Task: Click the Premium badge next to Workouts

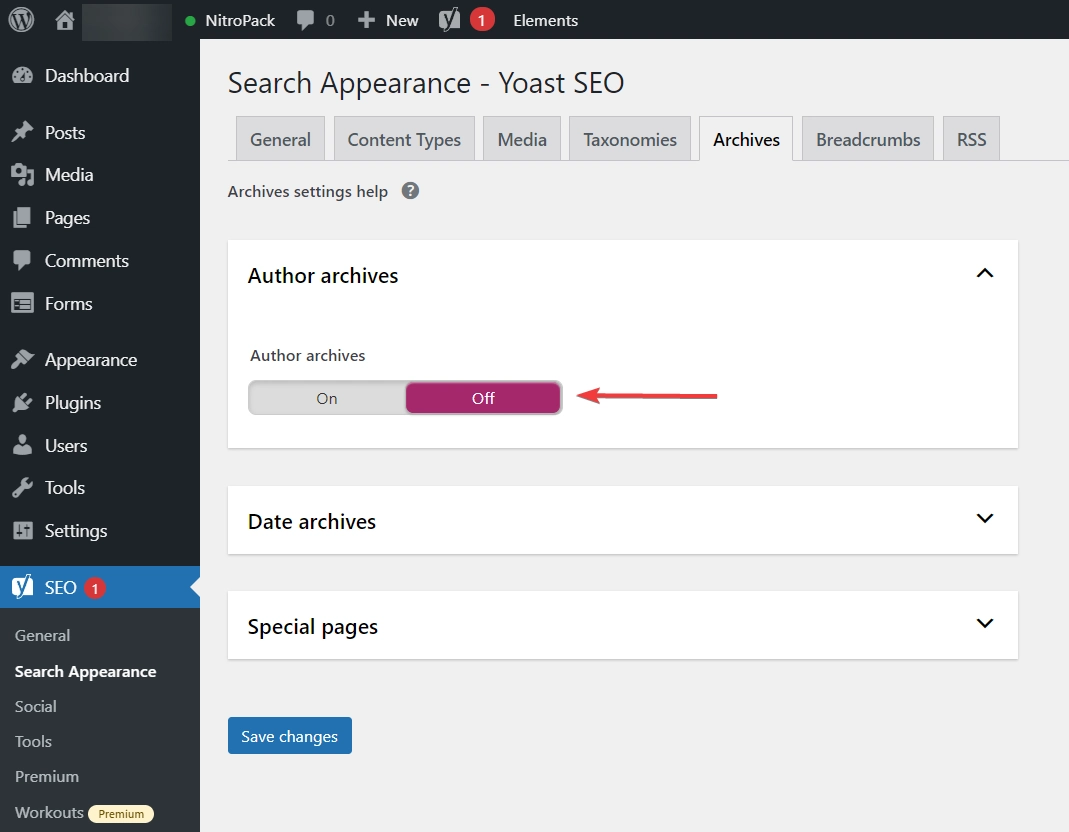Action: (x=121, y=814)
